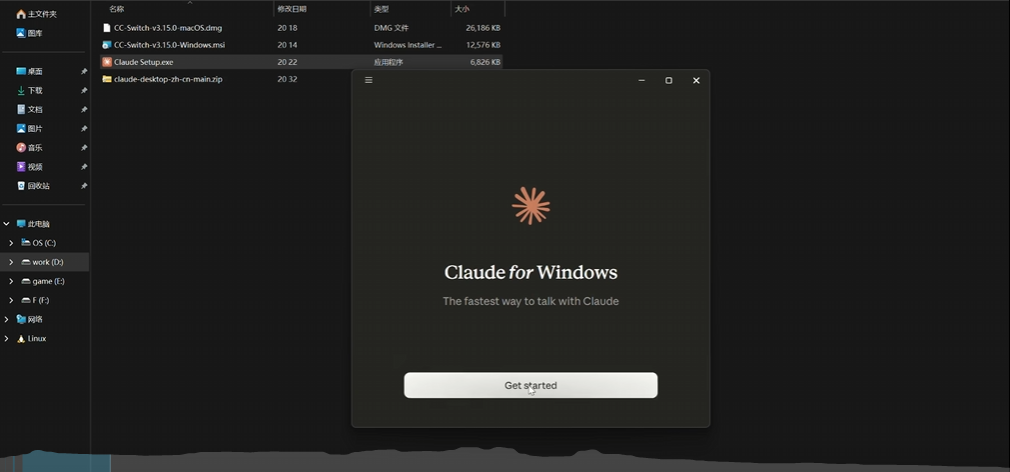Expand the game (E:) drive node
The height and width of the screenshot is (472, 1010).
(11, 281)
